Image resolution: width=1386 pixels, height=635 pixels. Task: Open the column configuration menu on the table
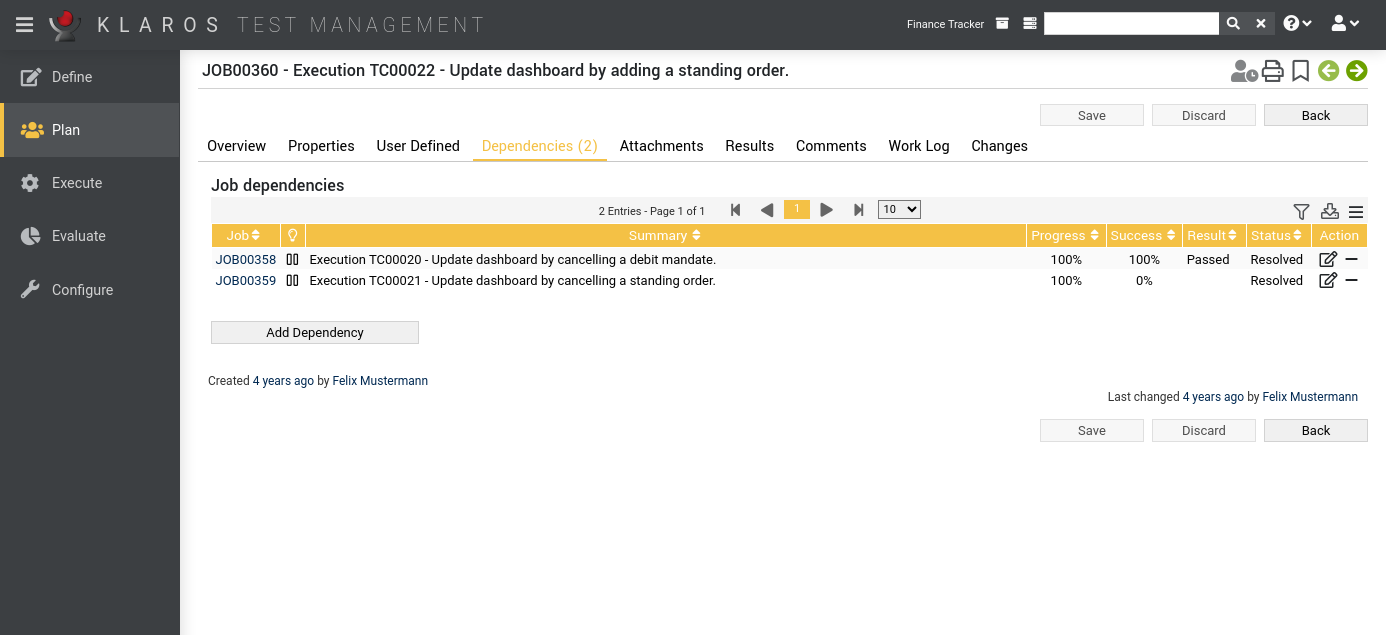1356,211
